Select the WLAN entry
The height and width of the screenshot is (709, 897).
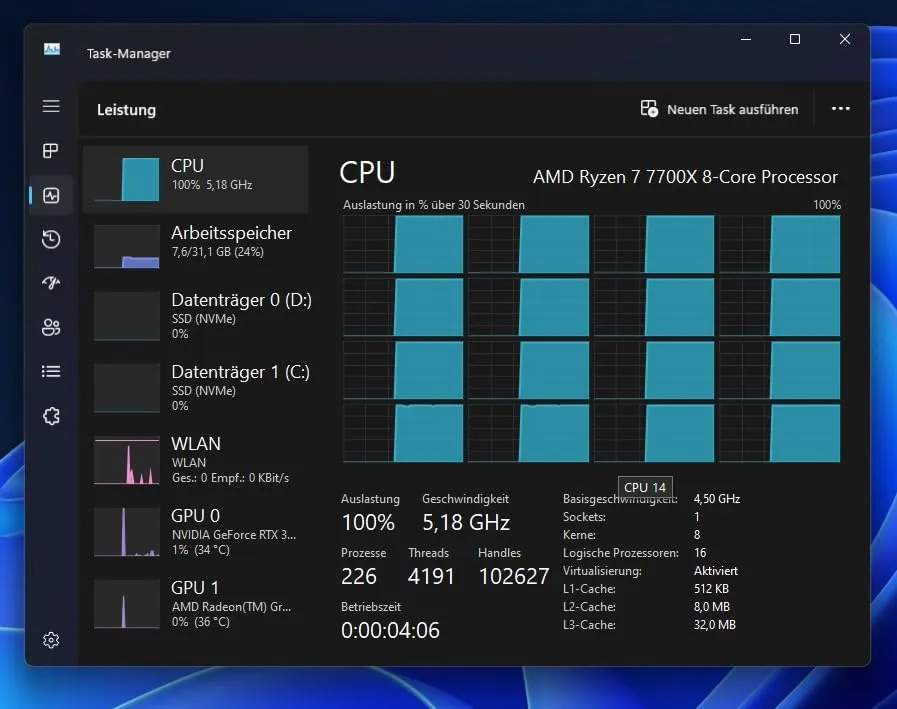coord(196,460)
